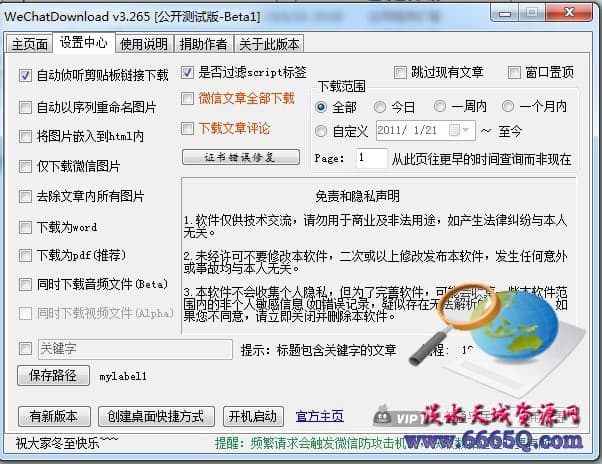602x464 pixels.
Task: Choose 一周内 download range
Action: click(440, 106)
